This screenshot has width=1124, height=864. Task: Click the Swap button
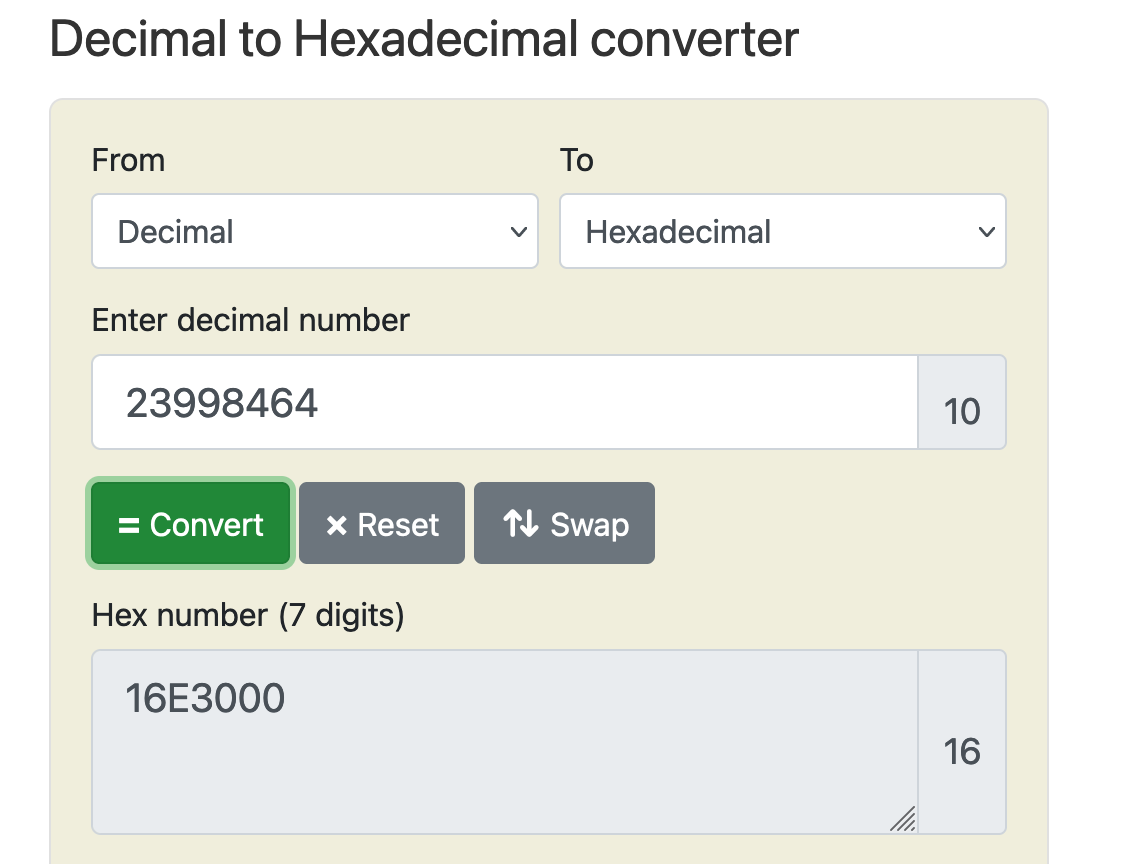(x=564, y=523)
